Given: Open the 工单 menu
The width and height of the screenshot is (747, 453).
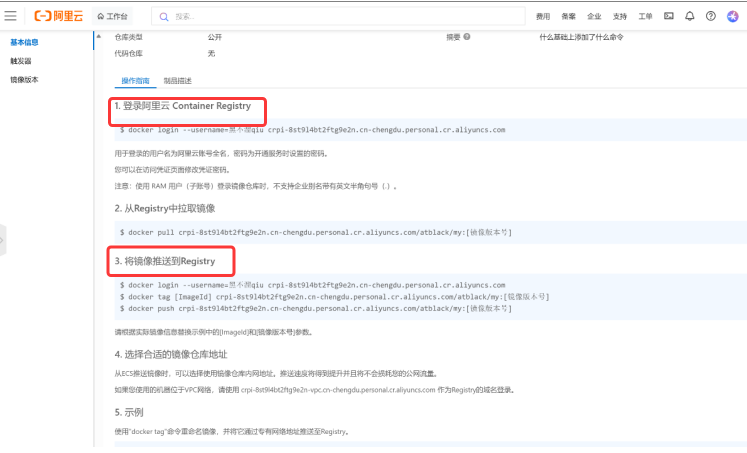Looking at the screenshot, I should pos(646,17).
